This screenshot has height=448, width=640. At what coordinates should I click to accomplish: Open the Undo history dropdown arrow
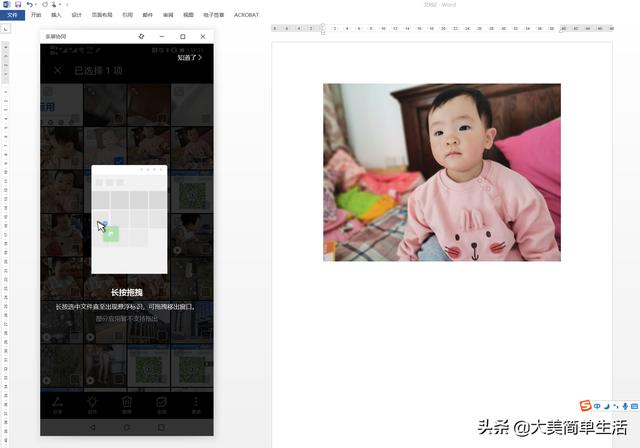coord(36,4)
